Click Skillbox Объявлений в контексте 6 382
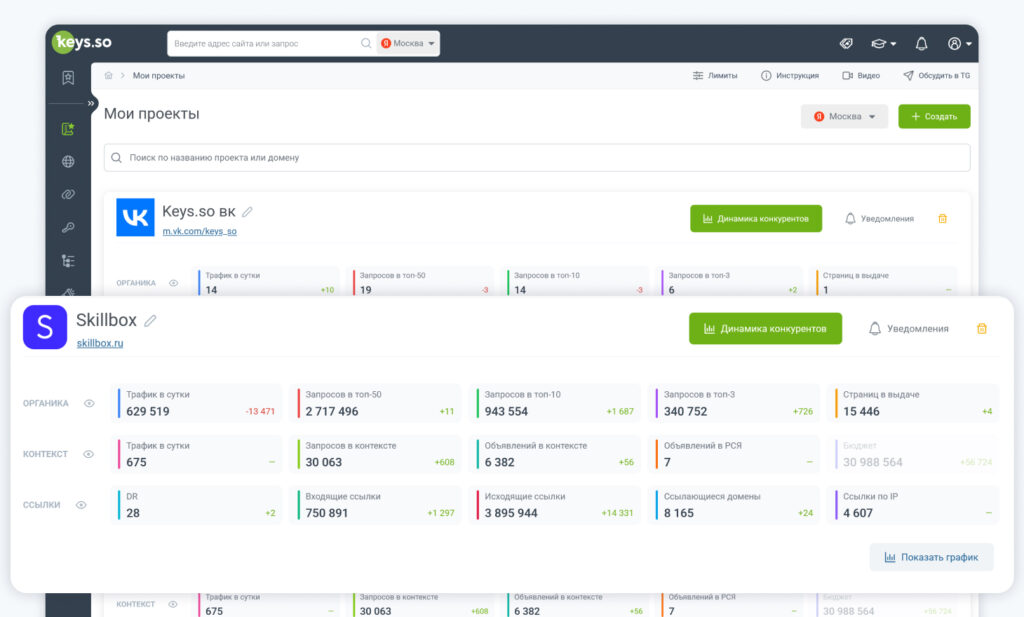 pos(500,462)
